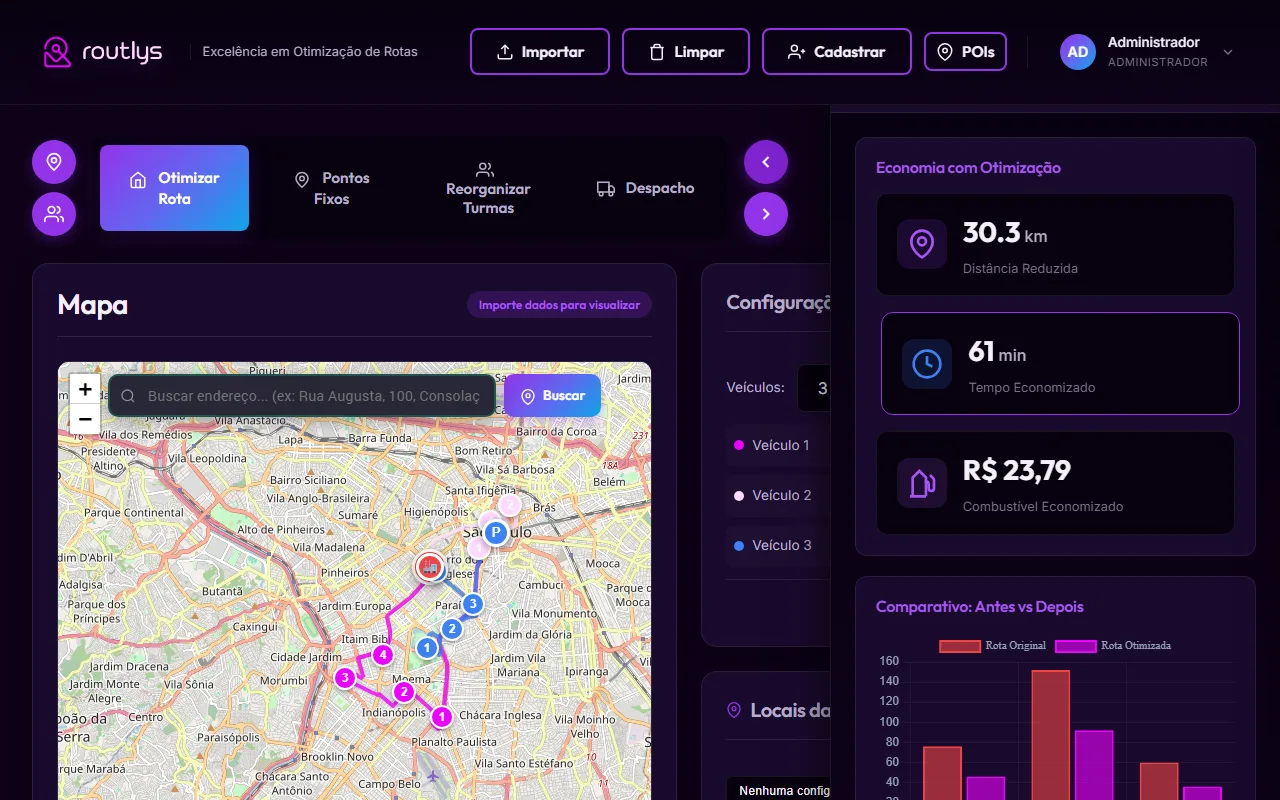Click the Buscar search button
Screen dimensions: 1280x800
pyautogui.click(x=552, y=396)
